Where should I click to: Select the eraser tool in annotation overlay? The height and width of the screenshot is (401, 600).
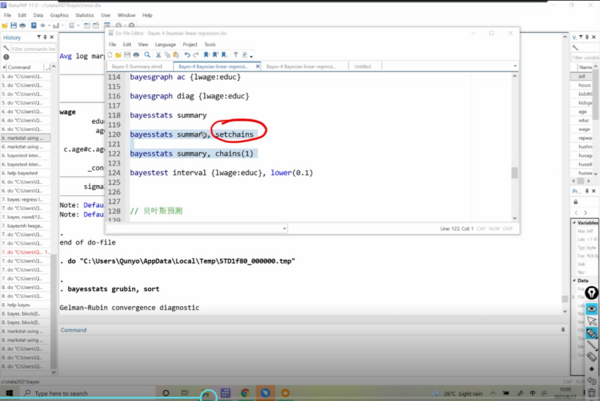pos(592,357)
